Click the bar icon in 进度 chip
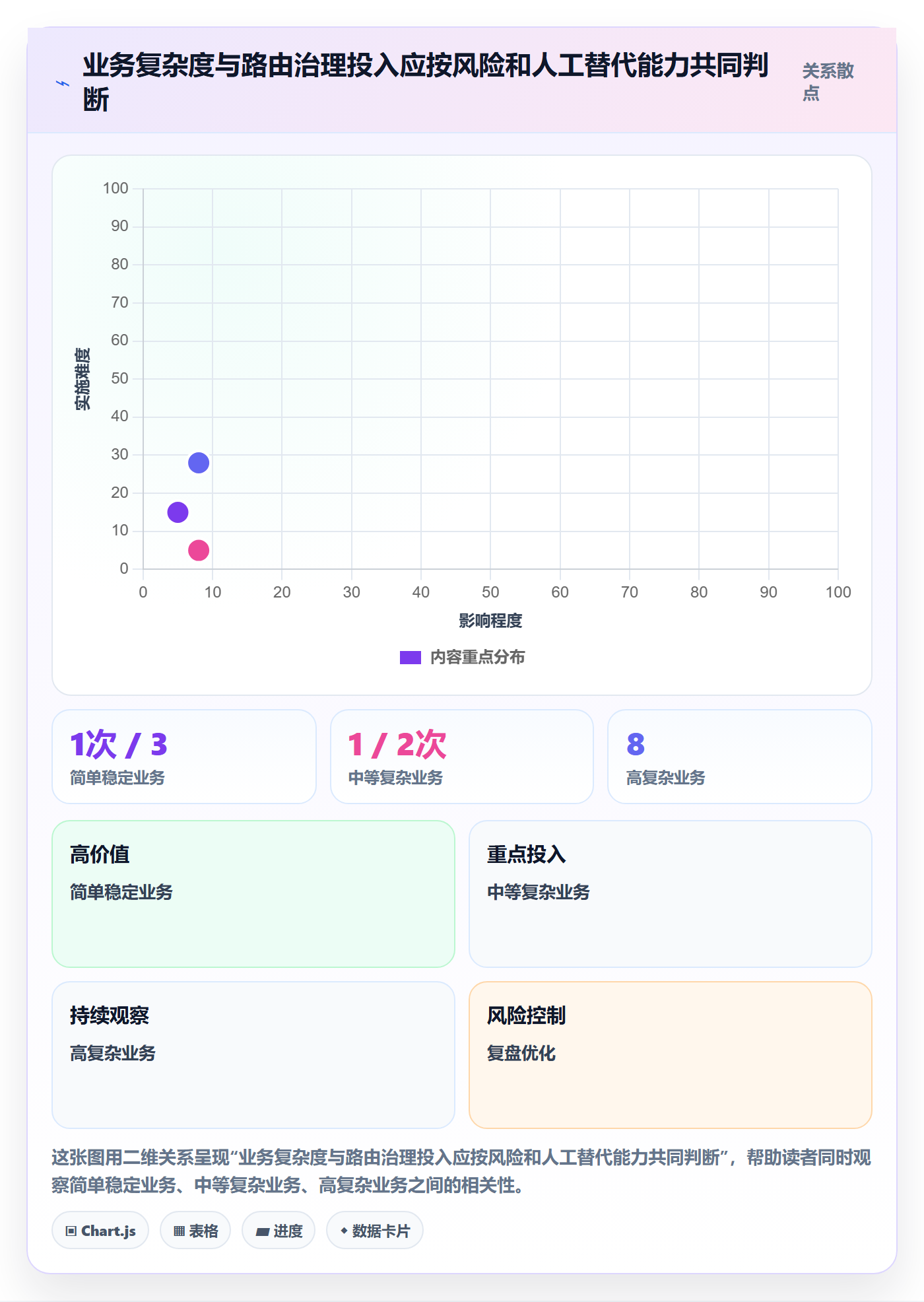This screenshot has height=1302, width=924. [x=262, y=1231]
